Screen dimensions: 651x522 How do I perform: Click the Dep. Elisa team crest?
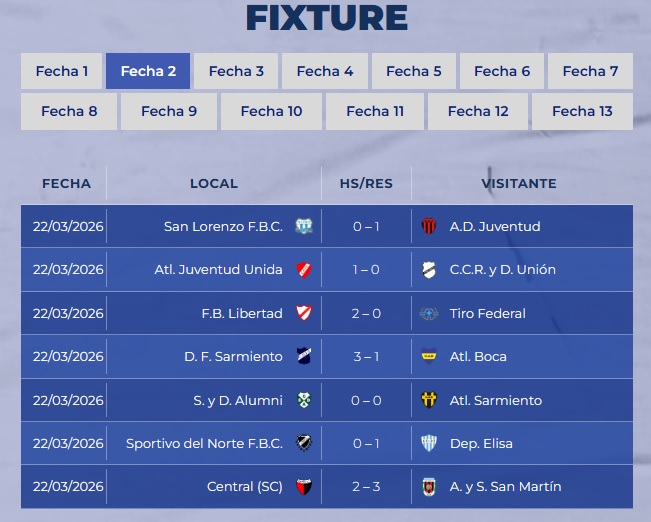(429, 444)
